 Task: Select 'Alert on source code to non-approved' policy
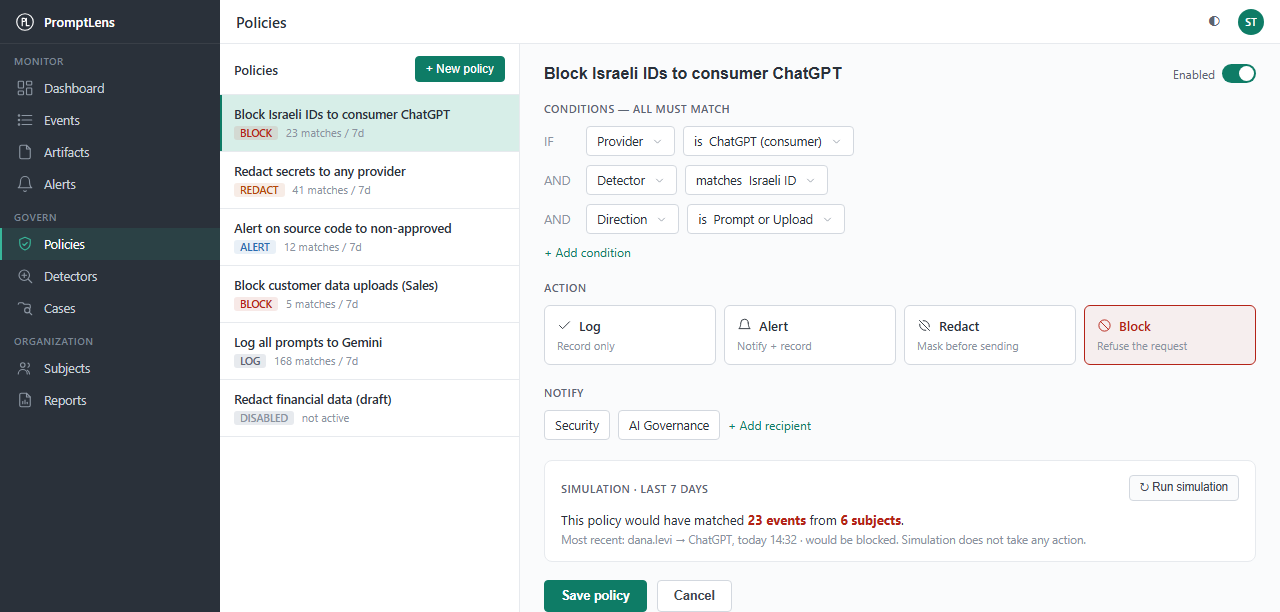370,237
